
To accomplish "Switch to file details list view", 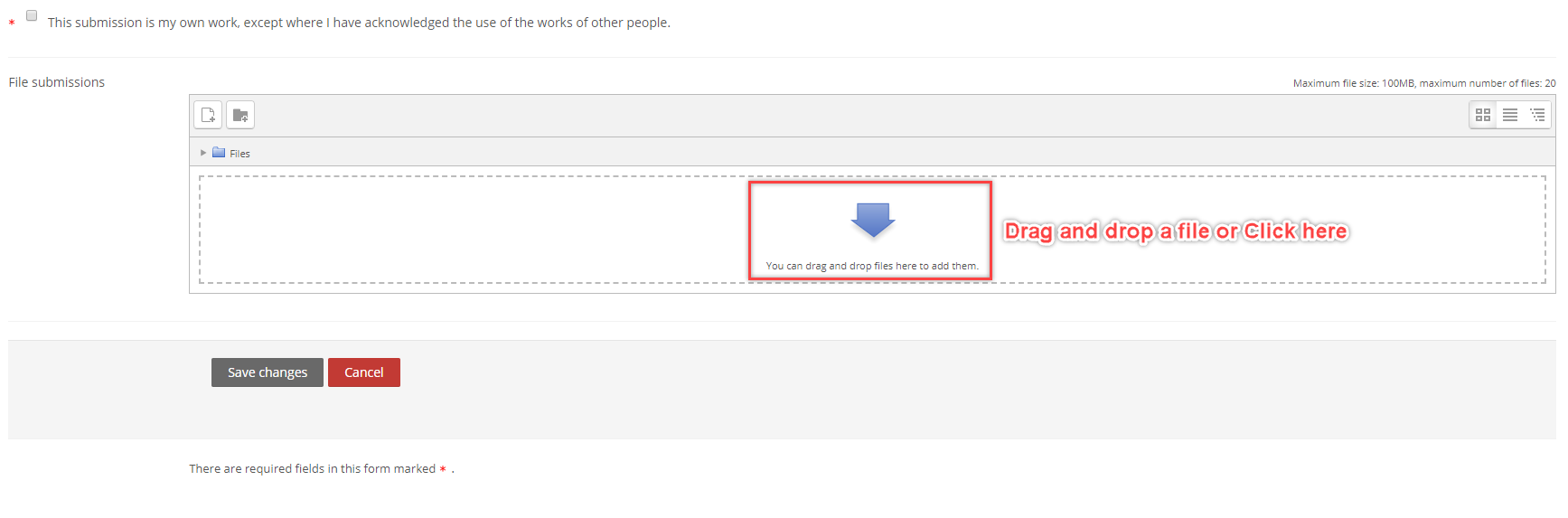I will click(x=1510, y=115).
